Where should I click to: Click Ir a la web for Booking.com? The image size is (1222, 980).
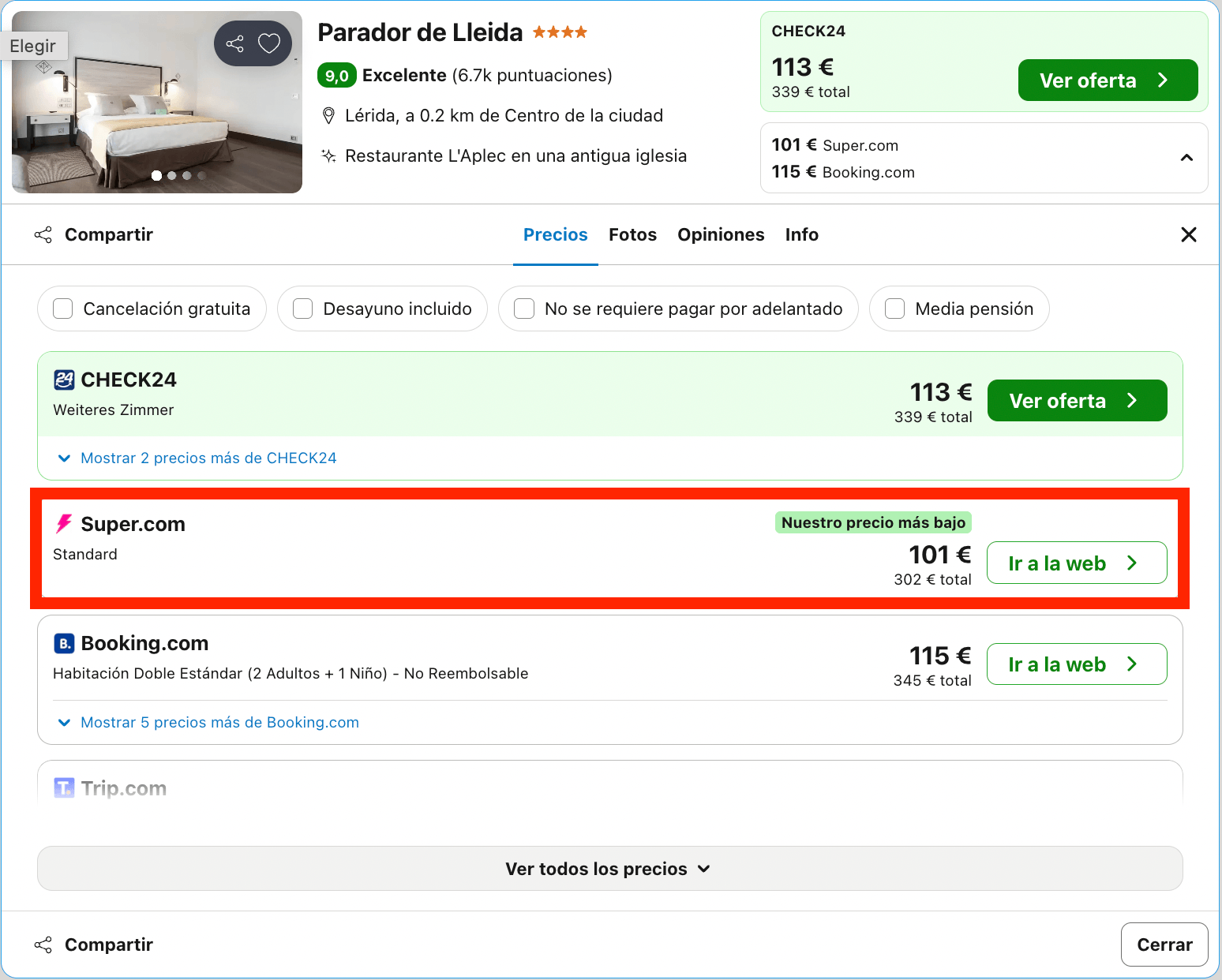tap(1077, 664)
